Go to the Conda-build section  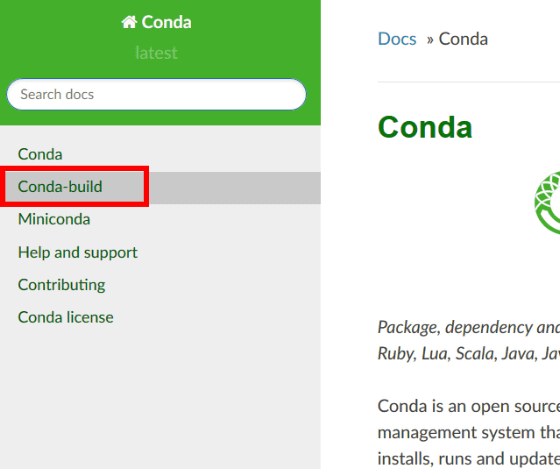pyautogui.click(x=60, y=186)
